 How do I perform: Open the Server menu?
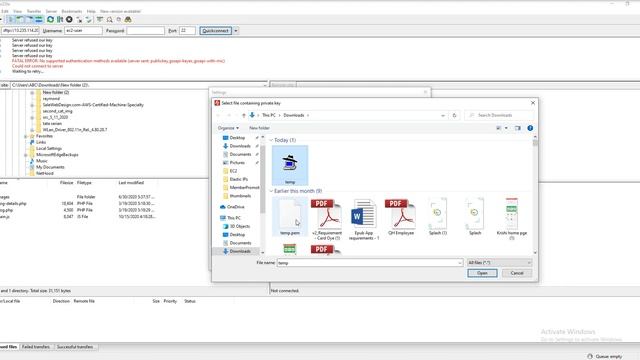tap(51, 11)
